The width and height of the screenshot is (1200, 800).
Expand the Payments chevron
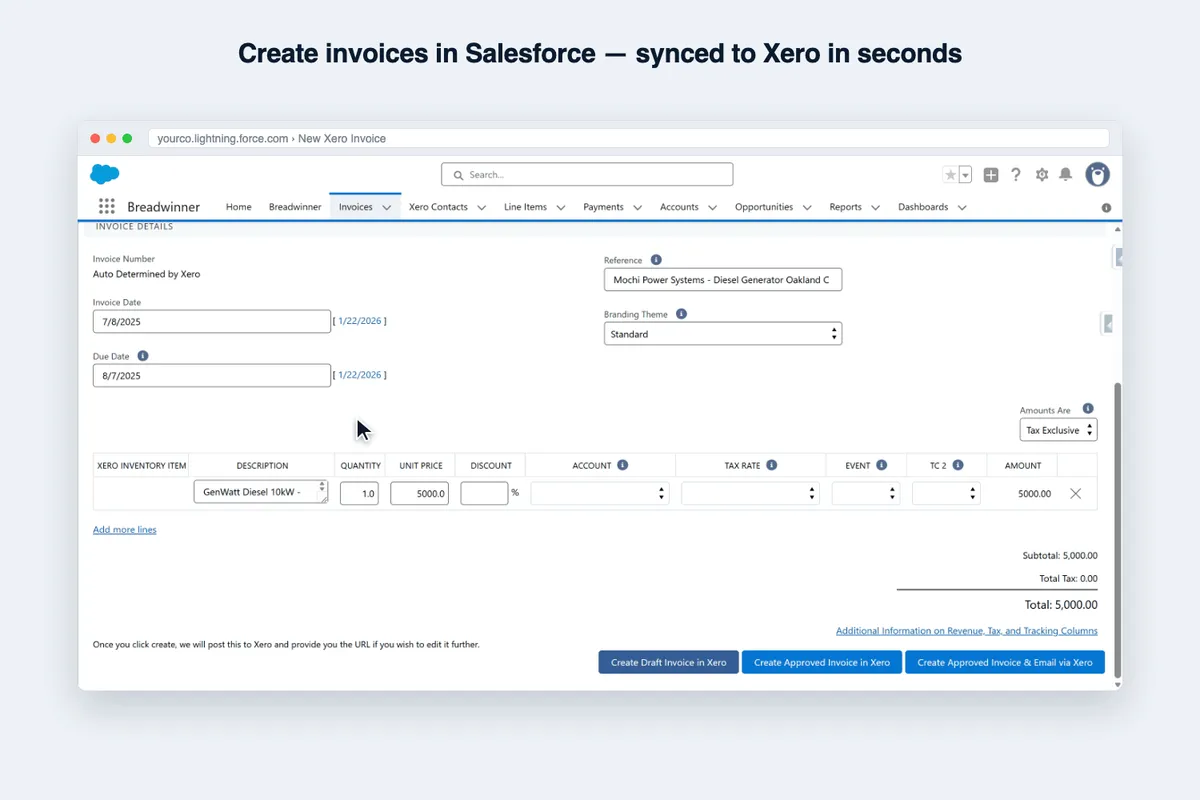(x=638, y=208)
